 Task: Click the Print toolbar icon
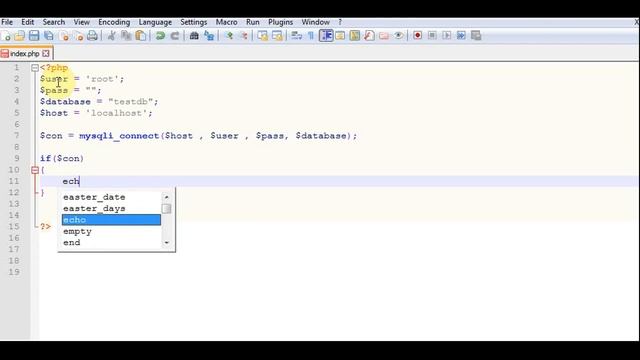tap(93, 36)
